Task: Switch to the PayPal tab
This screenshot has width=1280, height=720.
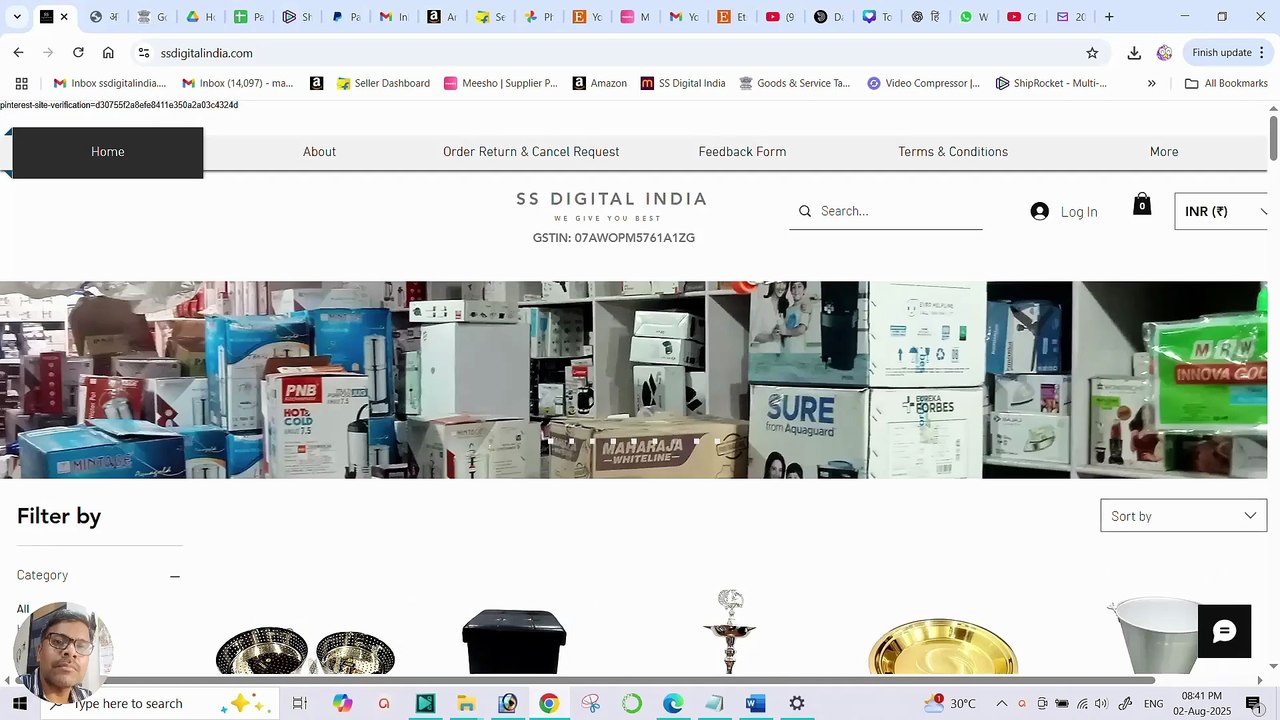Action: tap(346, 17)
